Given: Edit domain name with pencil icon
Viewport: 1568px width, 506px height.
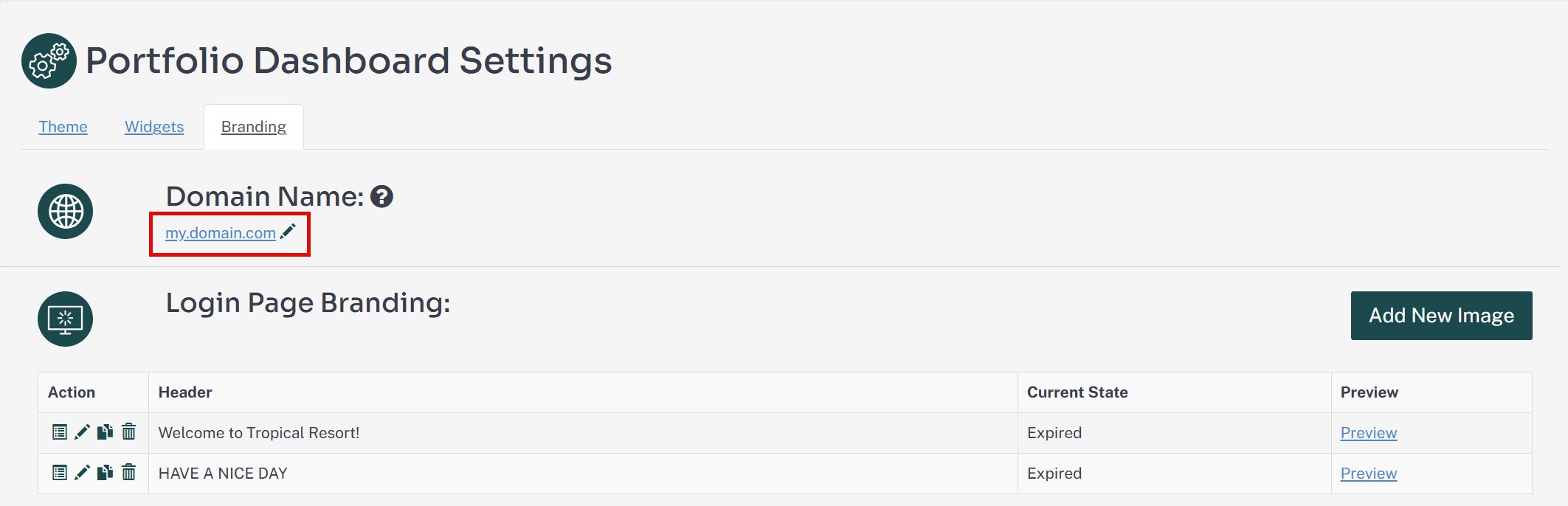Looking at the screenshot, I should [288, 232].
